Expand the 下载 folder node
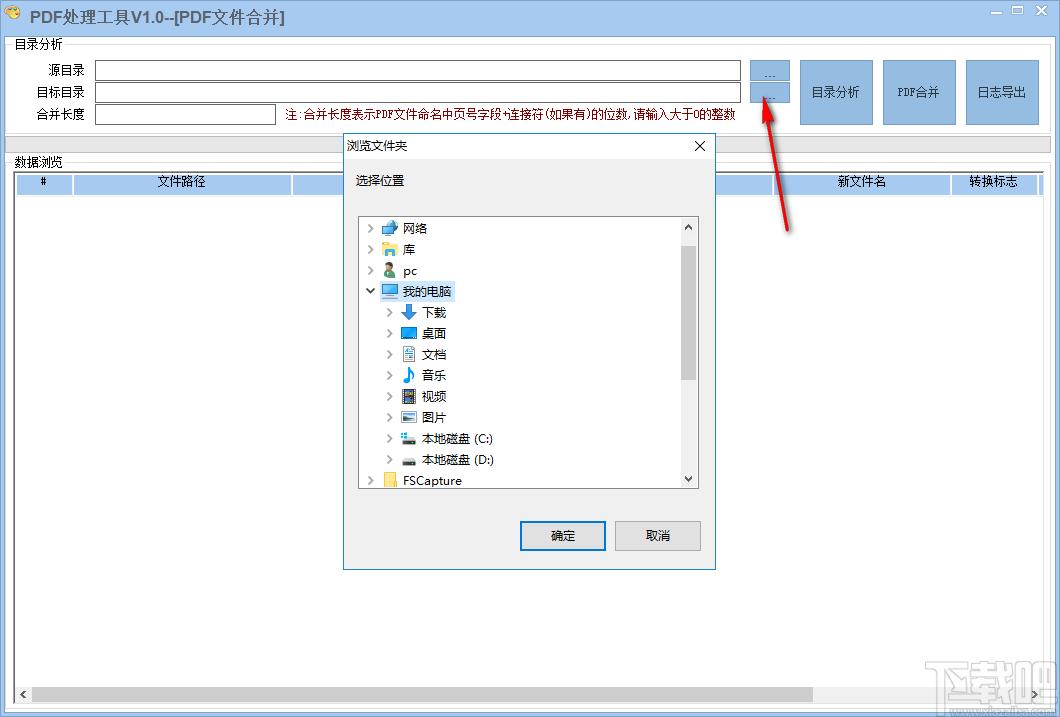 (389, 312)
